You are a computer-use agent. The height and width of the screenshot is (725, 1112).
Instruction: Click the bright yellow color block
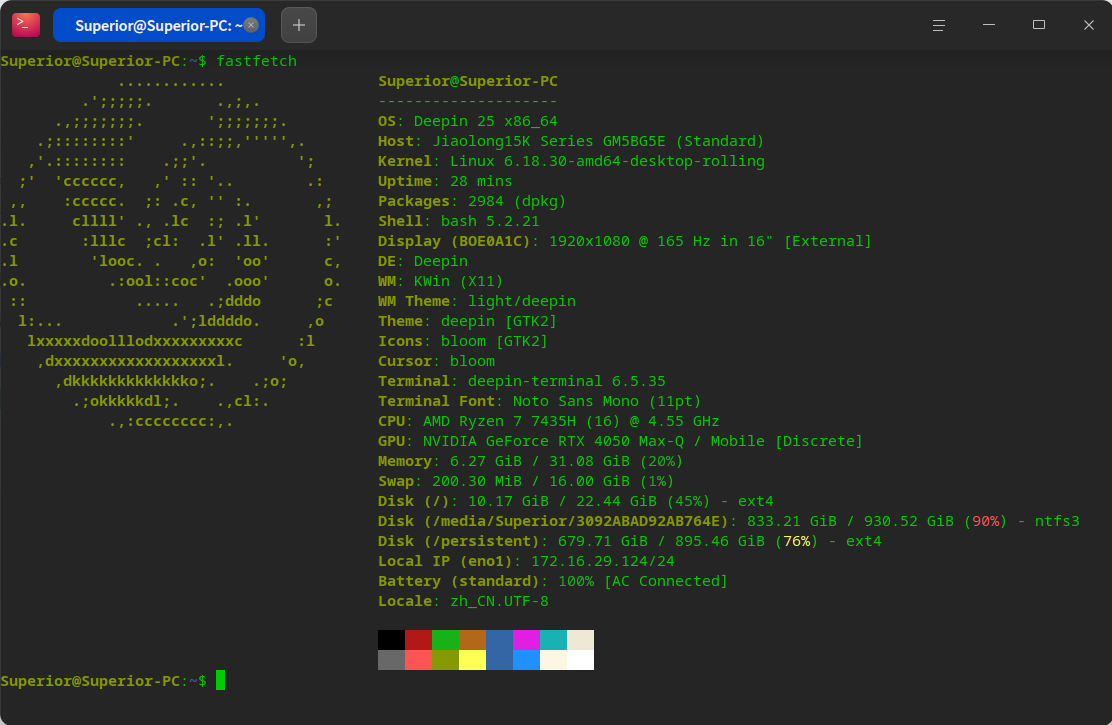[x=472, y=660]
